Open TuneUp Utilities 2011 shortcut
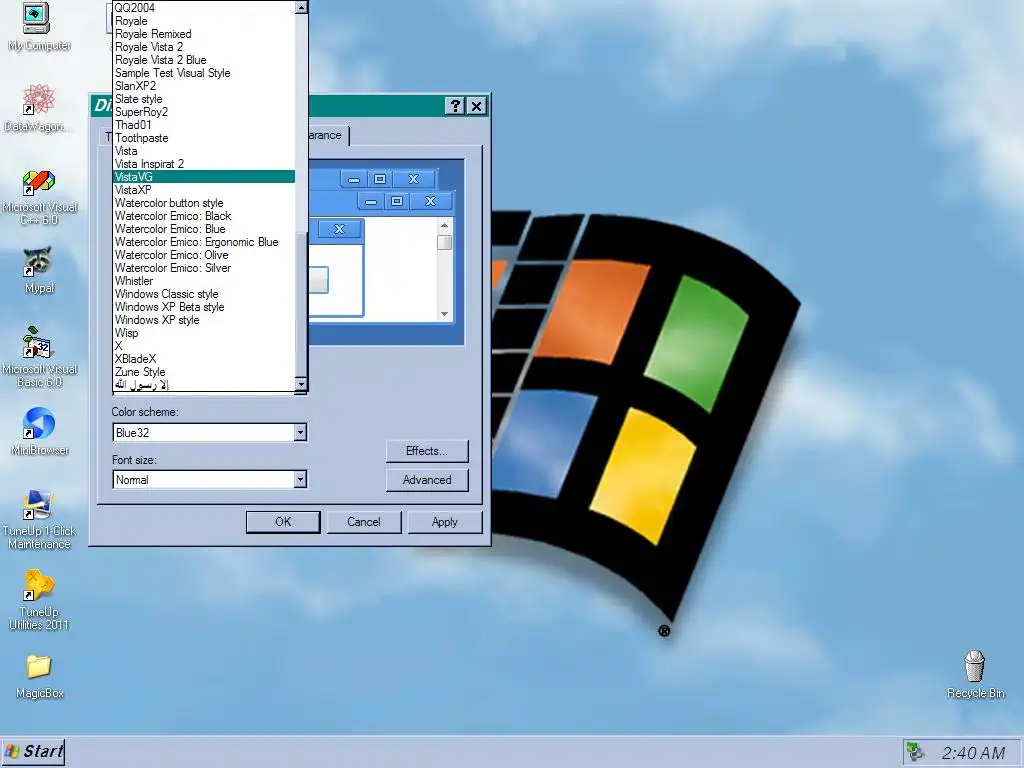 [x=39, y=600]
